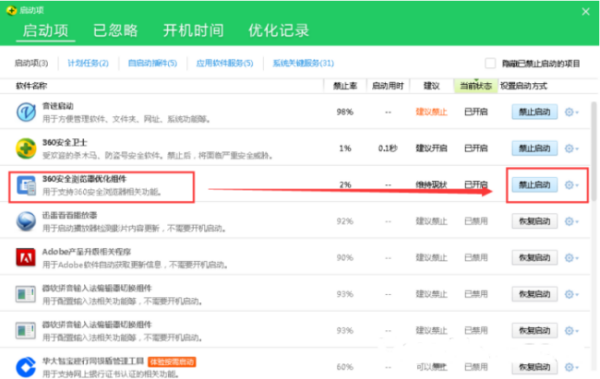Click the 建议开启 suggestion text
The width and height of the screenshot is (600, 379).
pyautogui.click(x=431, y=148)
